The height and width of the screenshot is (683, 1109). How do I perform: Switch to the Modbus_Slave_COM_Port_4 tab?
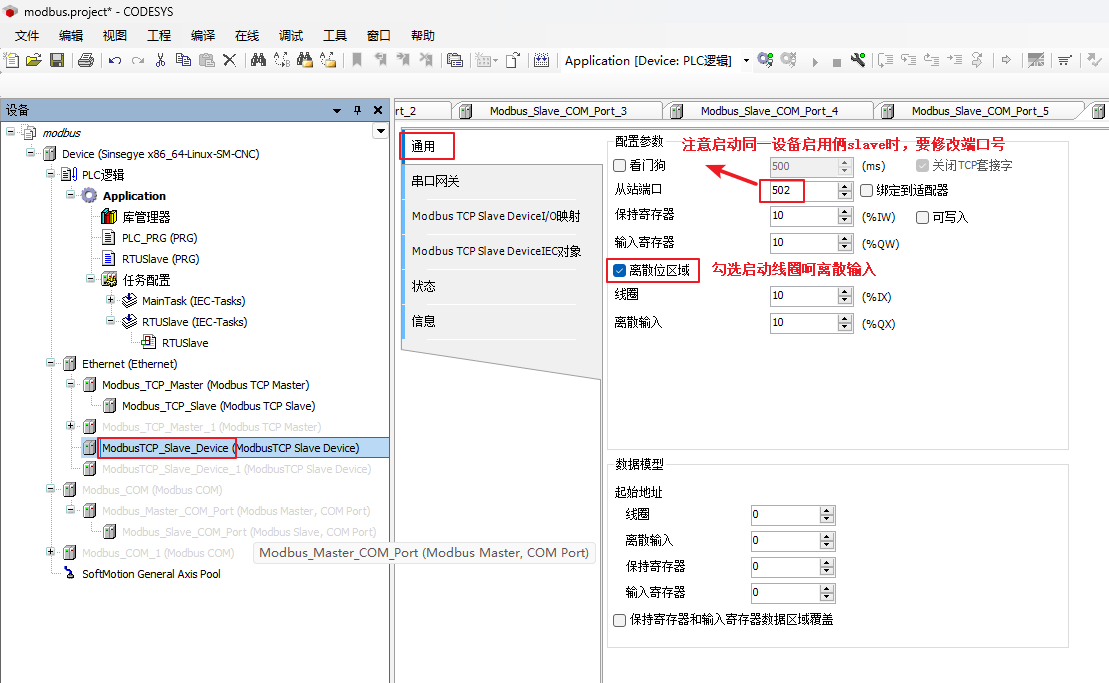(768, 111)
